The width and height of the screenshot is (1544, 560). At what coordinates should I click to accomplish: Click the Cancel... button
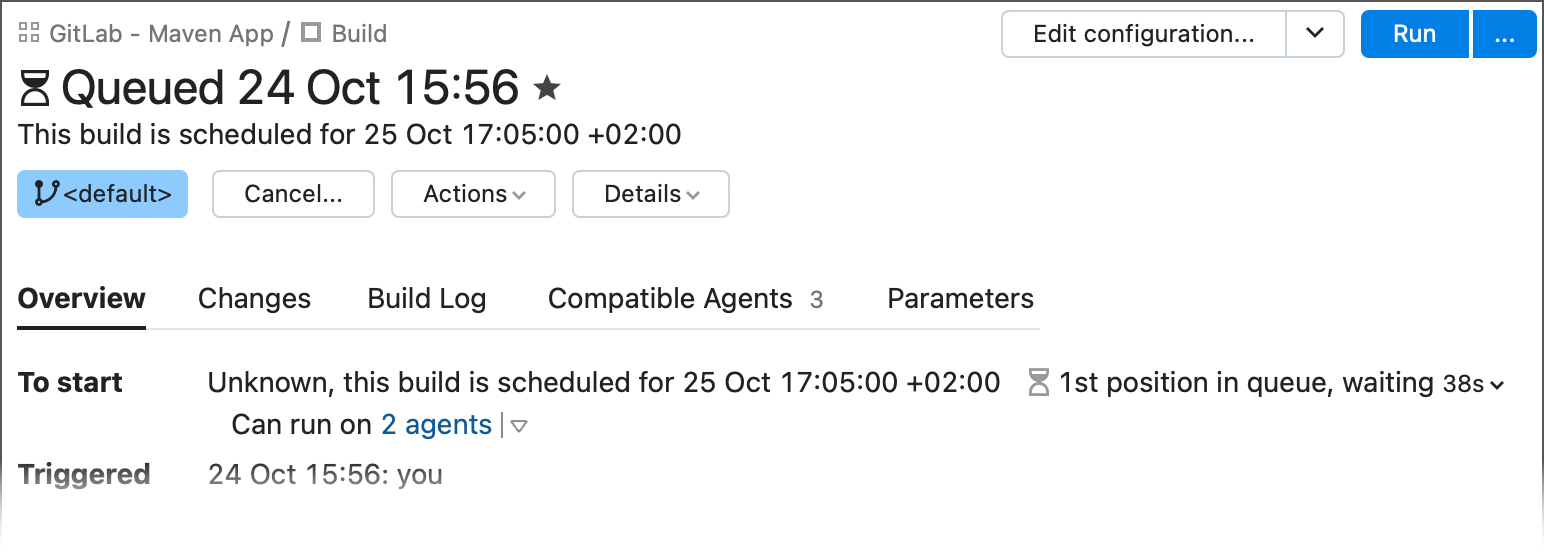coord(293,194)
